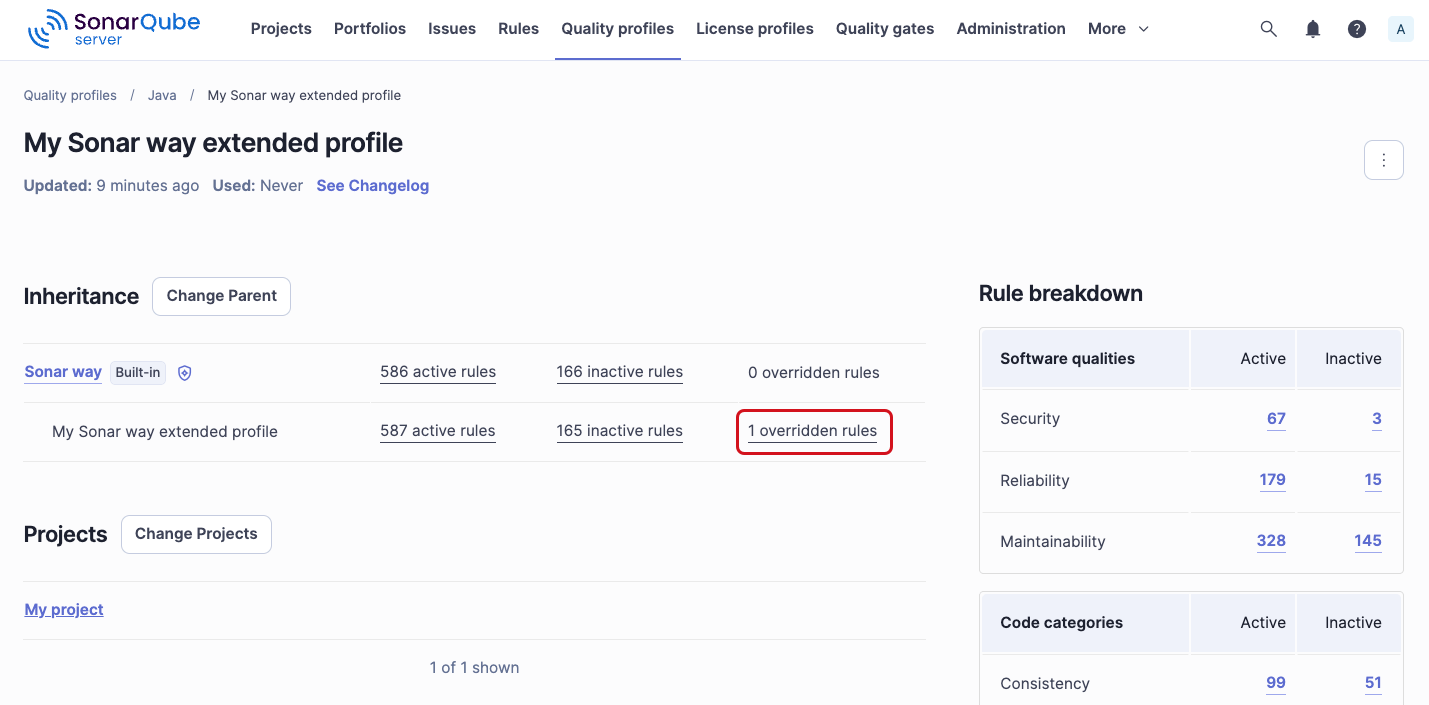Go to the Projects menu item
The height and width of the screenshot is (705, 1429).
[x=281, y=29]
